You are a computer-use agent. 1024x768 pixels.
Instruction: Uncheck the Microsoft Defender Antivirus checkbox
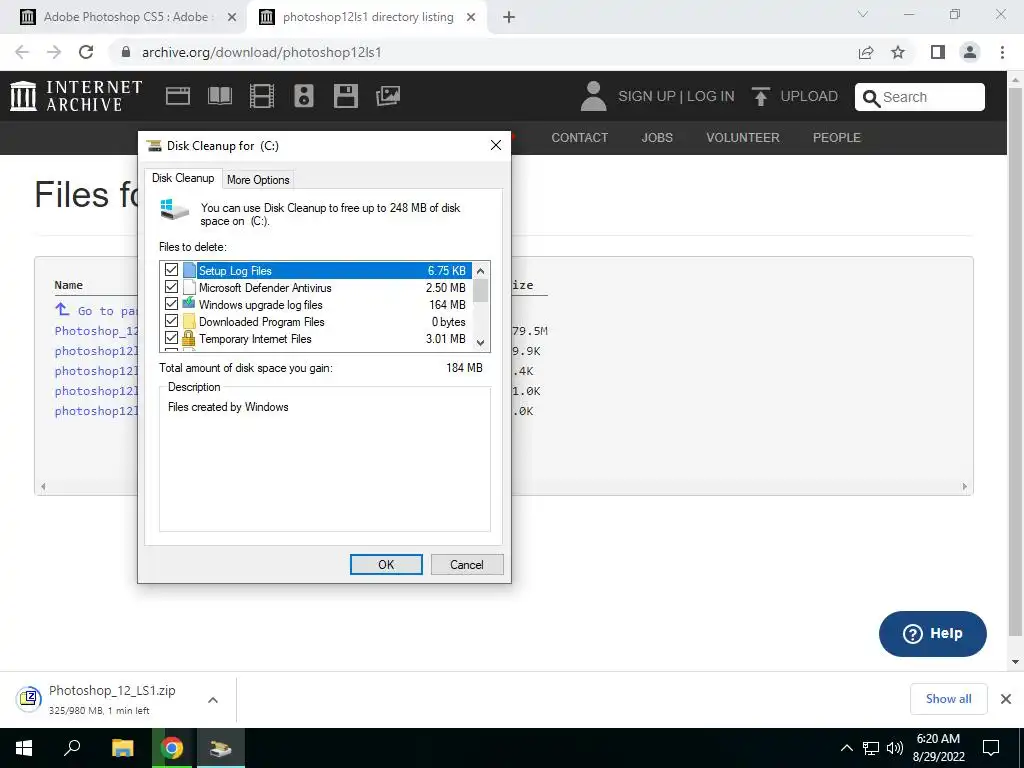[x=172, y=287]
